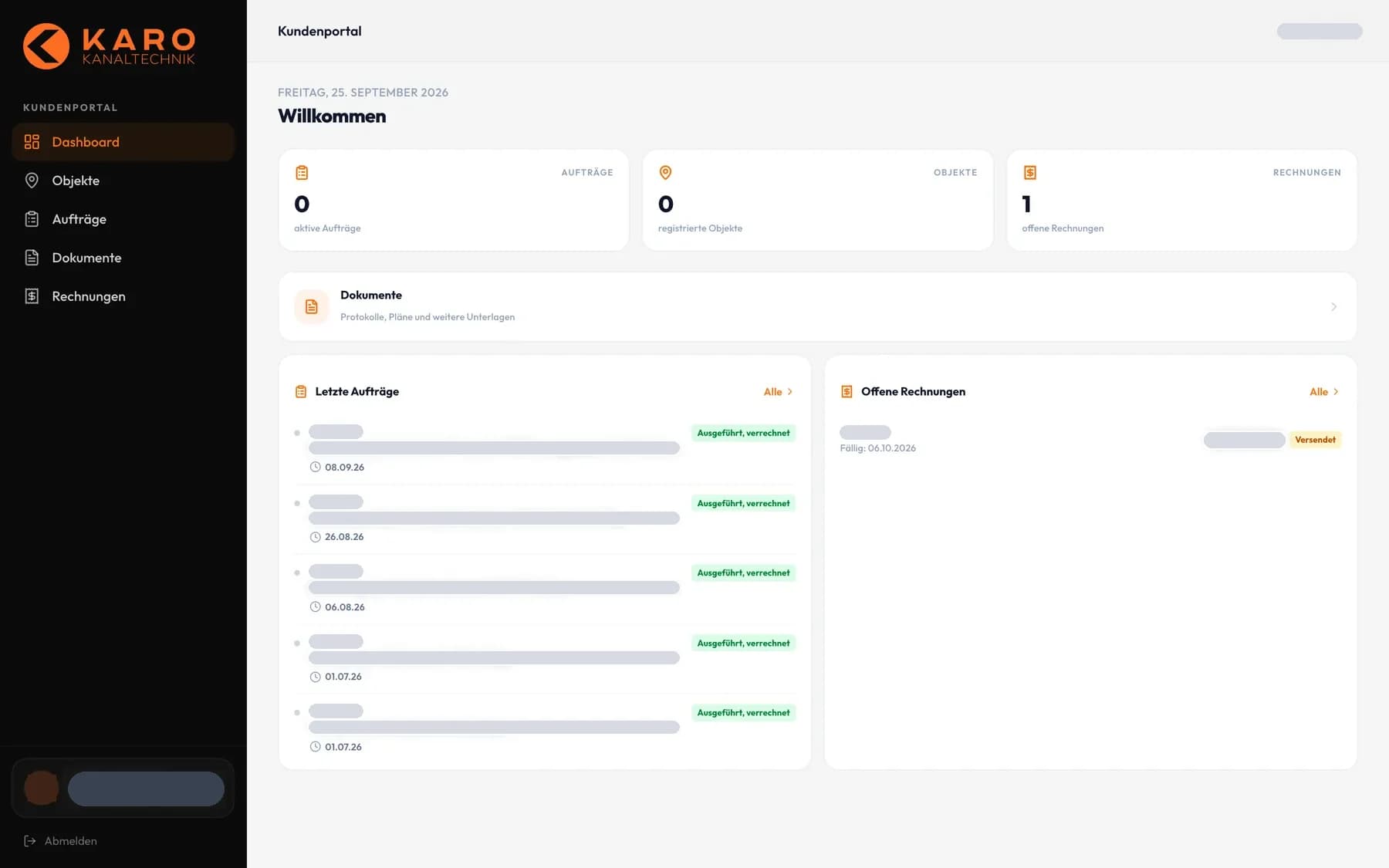
Task: Open the order dated 26.08.26
Action: [545, 519]
